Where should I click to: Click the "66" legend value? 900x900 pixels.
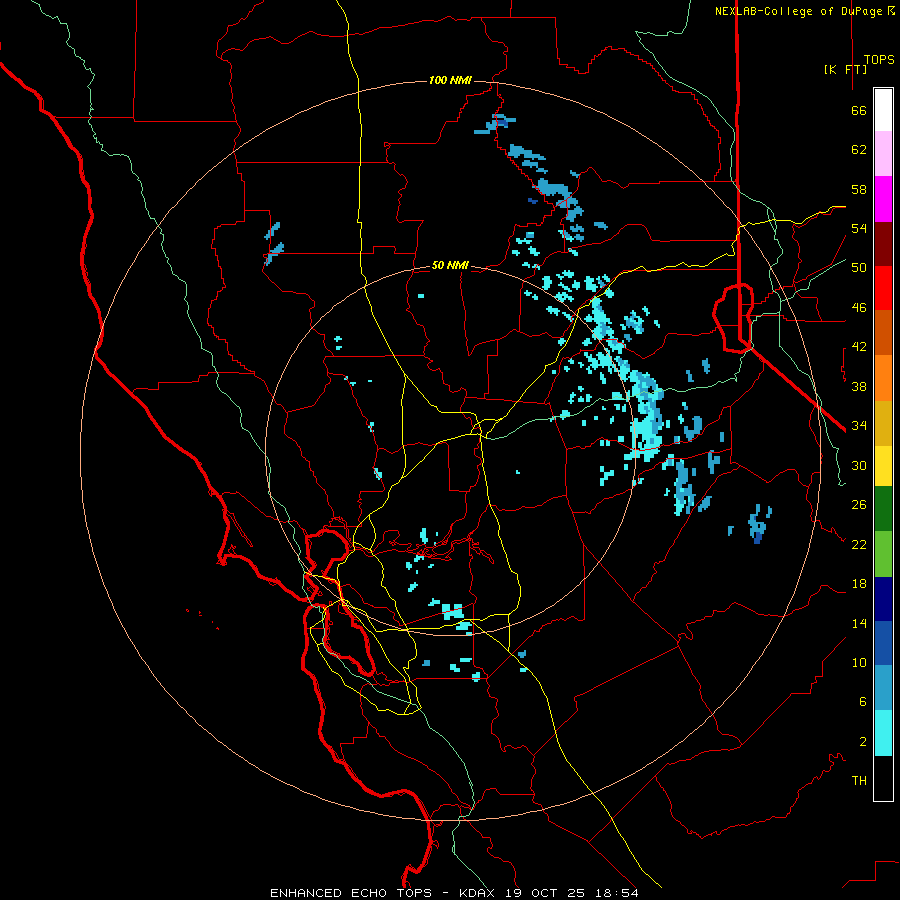pyautogui.click(x=859, y=110)
